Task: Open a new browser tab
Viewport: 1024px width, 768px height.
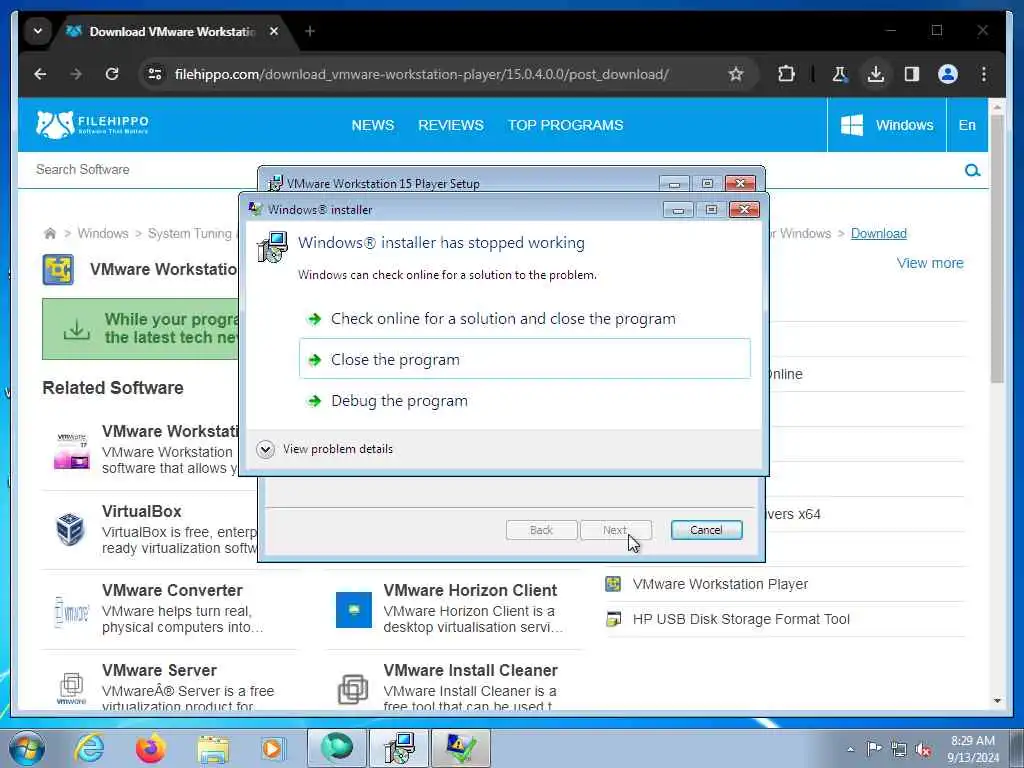Action: pos(310,31)
